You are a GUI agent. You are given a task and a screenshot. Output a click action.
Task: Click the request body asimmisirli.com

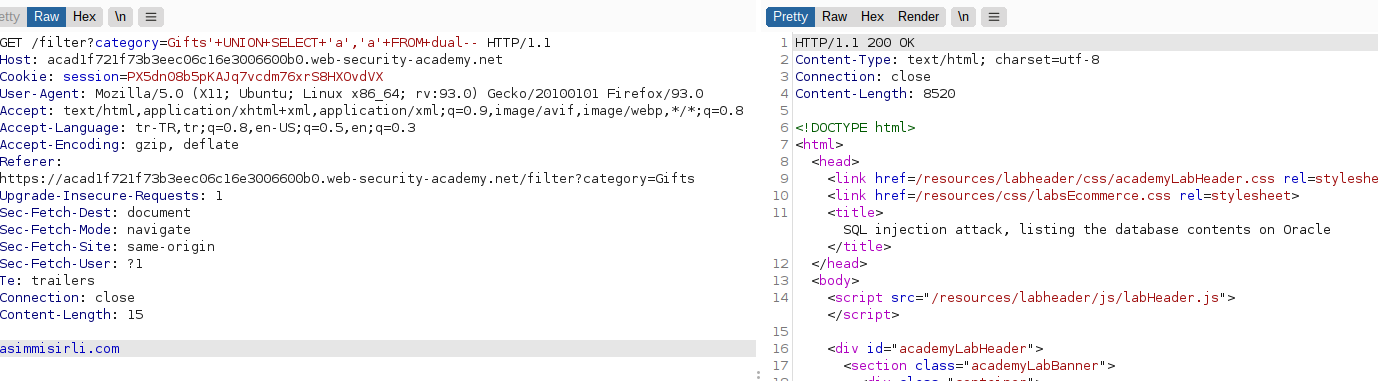(60, 348)
